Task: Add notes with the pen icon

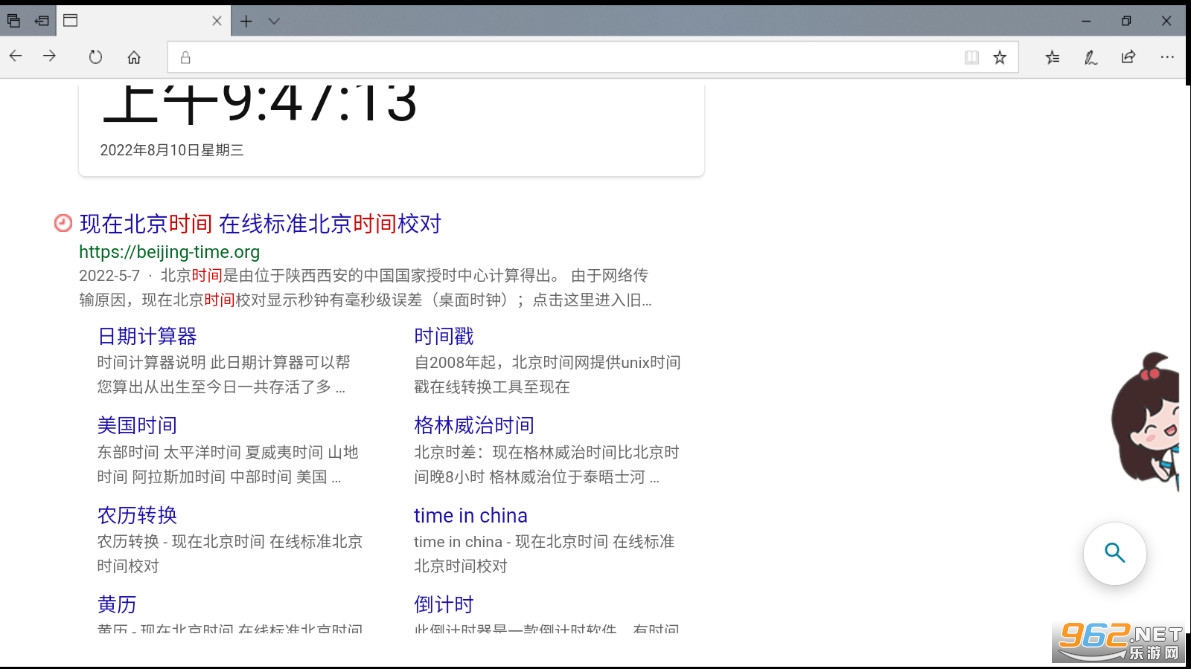Action: 1090,58
